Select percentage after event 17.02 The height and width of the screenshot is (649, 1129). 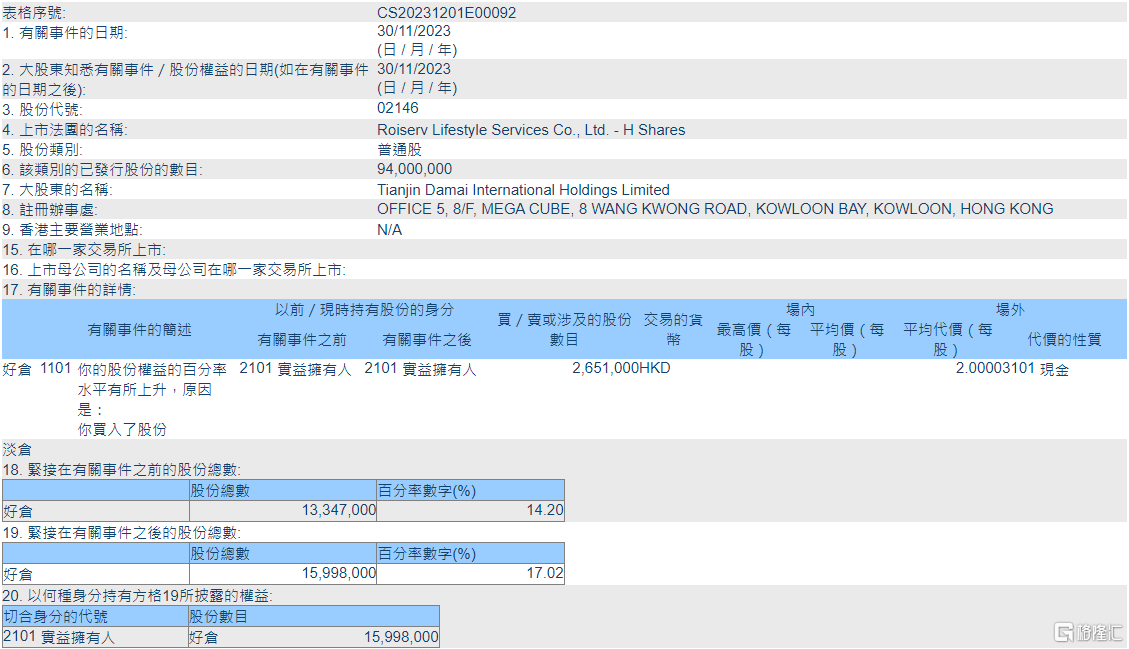coord(544,573)
